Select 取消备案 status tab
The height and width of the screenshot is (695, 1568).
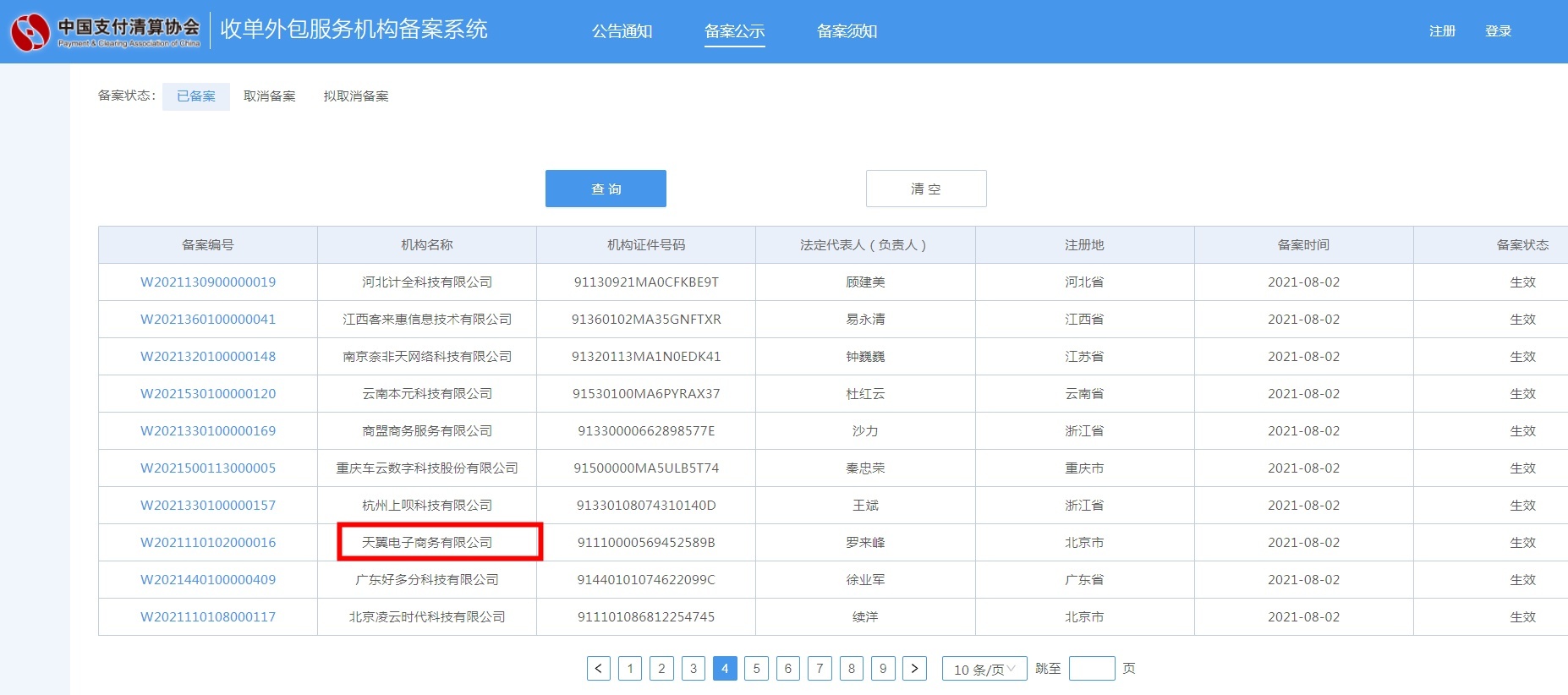coord(270,96)
